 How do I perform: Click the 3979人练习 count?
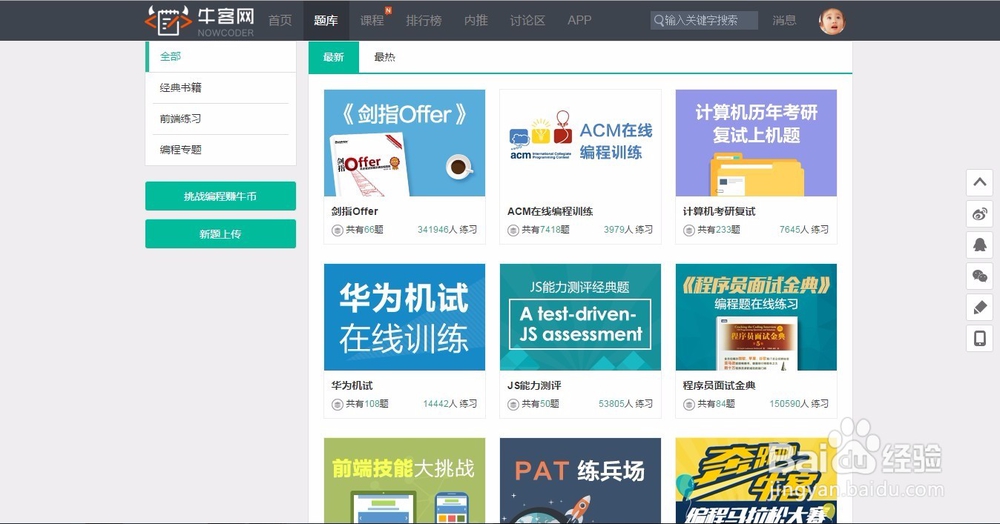pyautogui.click(x=628, y=230)
